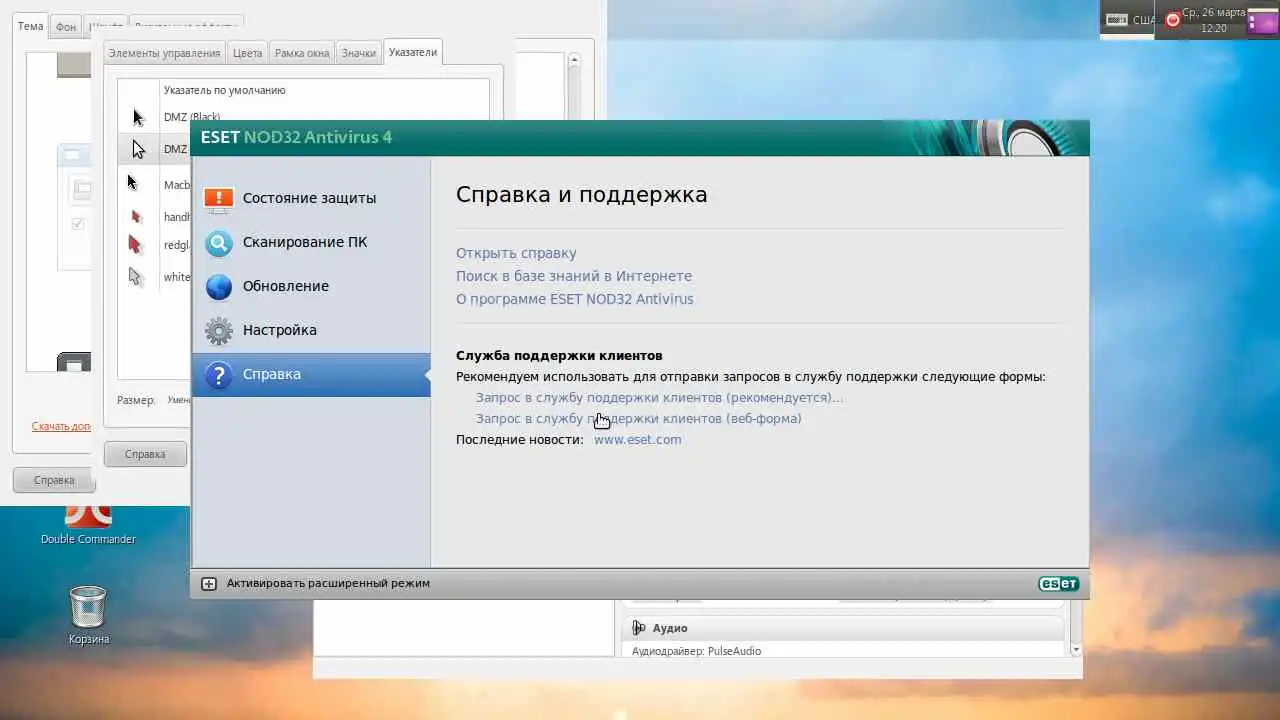Select the DMZ (Black) cursor arrow icon
Image resolution: width=1280 pixels, height=720 pixels.
(x=138, y=117)
